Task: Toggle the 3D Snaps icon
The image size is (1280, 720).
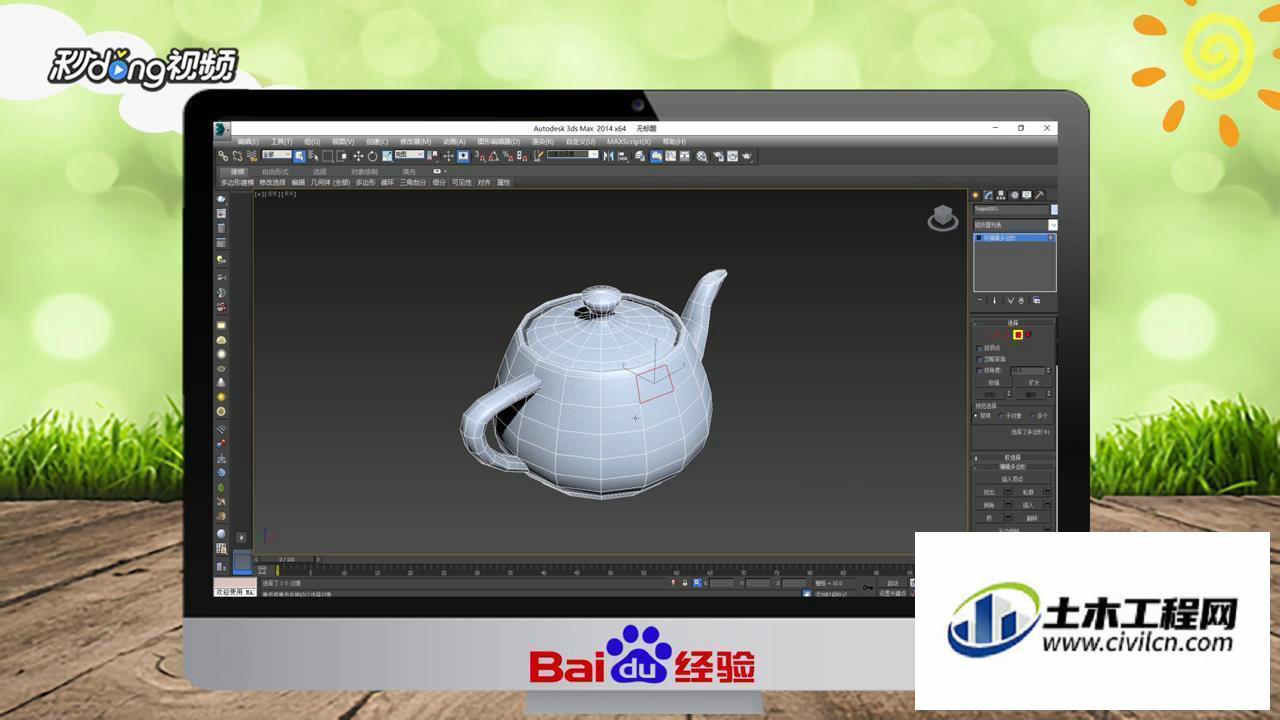Action: pyautogui.click(x=482, y=156)
